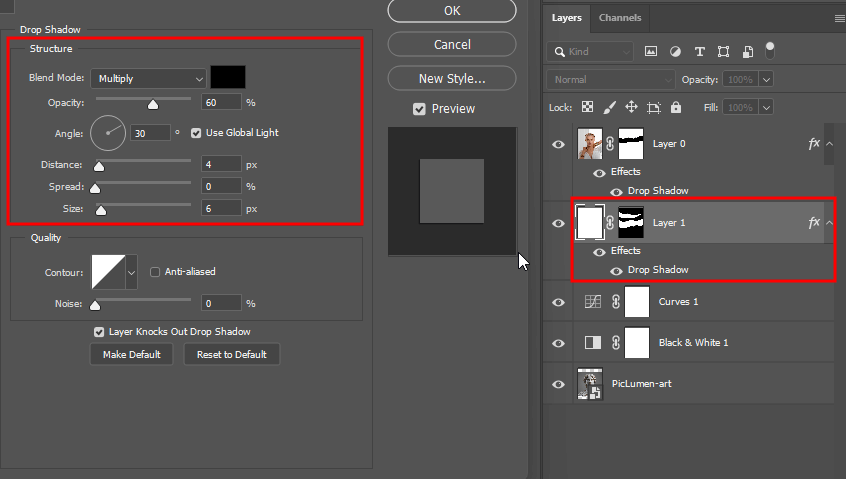The image size is (846, 479).
Task: Open Contour picker dropdown arrow
Action: (131, 272)
